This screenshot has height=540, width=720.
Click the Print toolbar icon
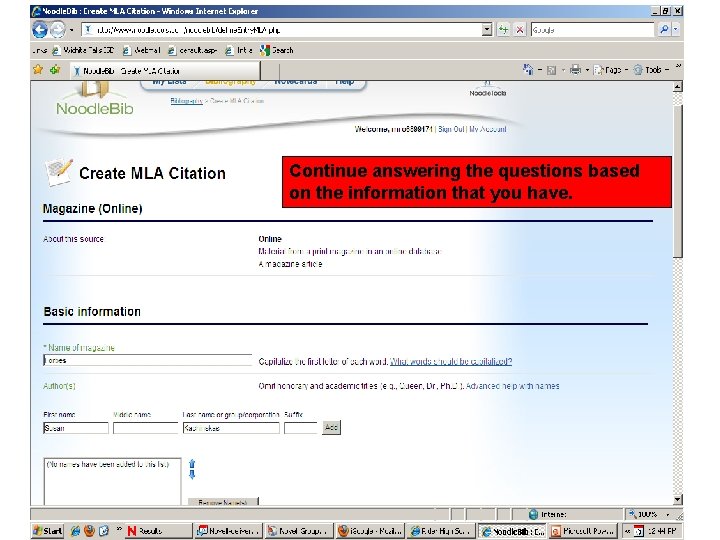575,70
